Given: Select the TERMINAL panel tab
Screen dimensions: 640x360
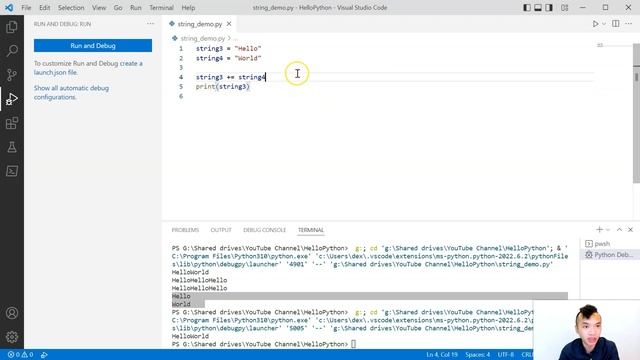Looking at the screenshot, I should point(311,230).
